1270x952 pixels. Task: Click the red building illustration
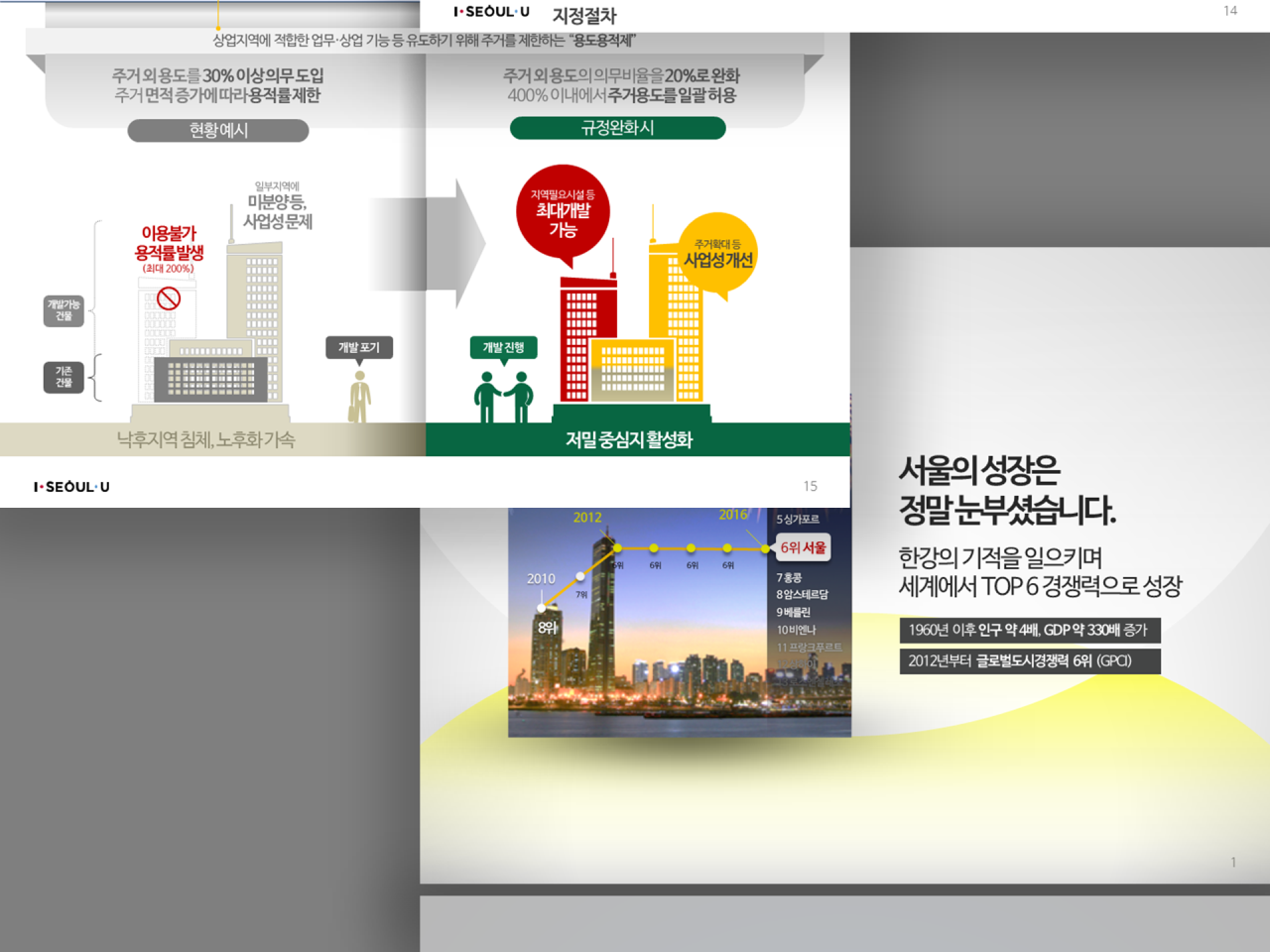click(x=587, y=335)
